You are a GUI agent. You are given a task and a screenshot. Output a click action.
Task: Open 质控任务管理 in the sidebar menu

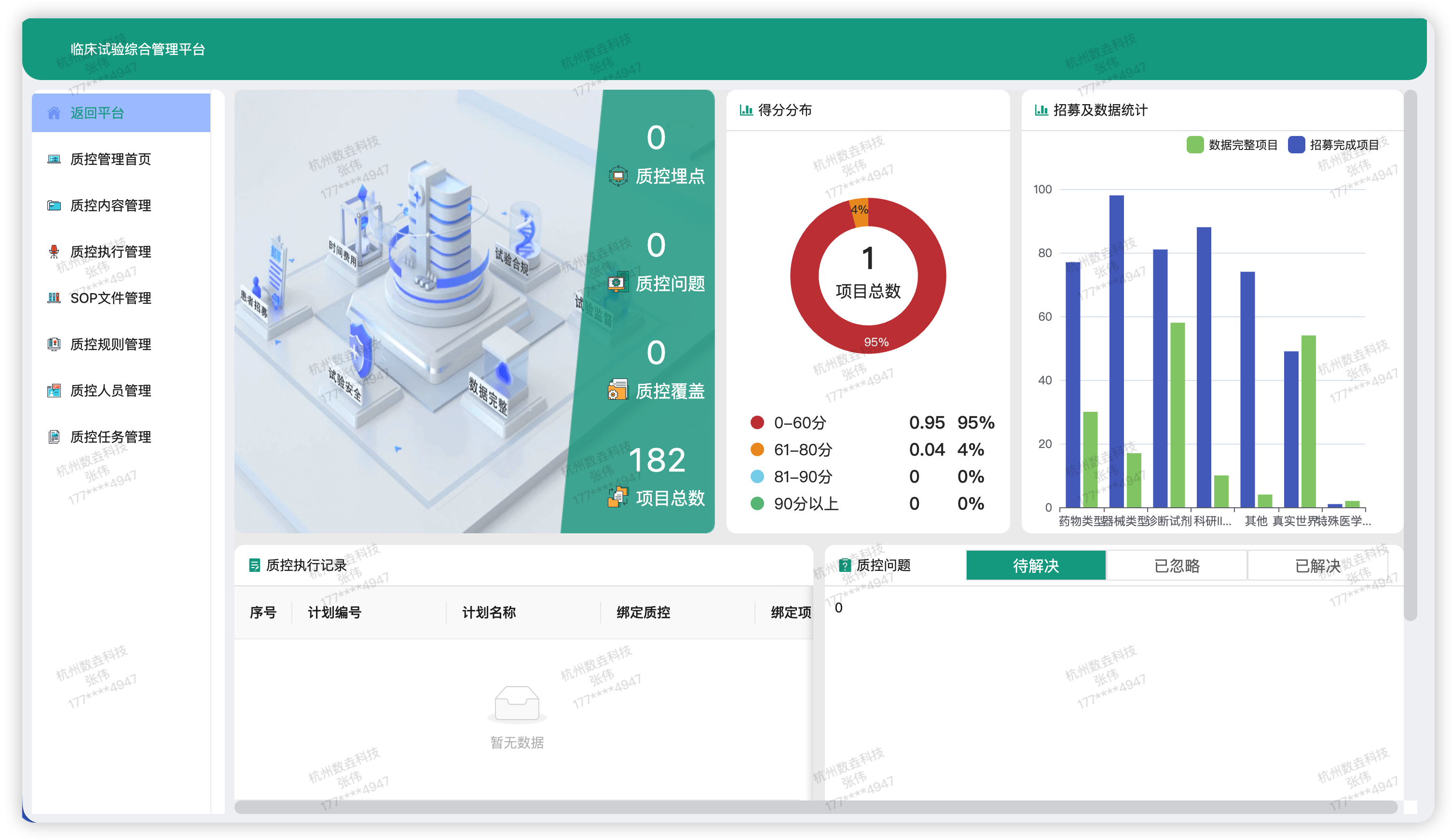110,437
